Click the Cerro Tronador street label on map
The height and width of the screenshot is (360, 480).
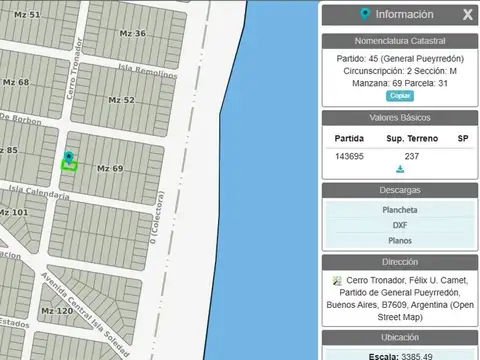coord(74,69)
